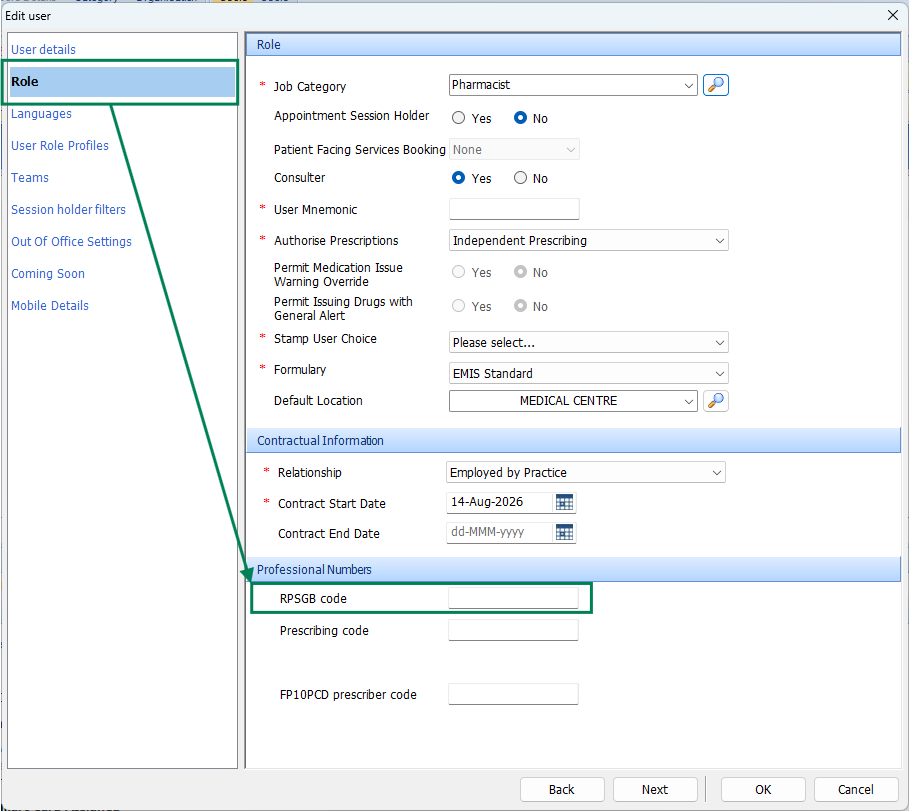Click the Contract End Date text field

500,532
